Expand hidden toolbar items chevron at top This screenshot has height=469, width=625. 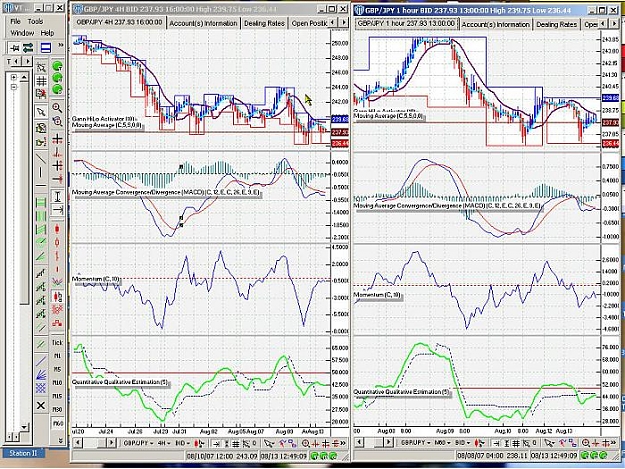click(61, 45)
